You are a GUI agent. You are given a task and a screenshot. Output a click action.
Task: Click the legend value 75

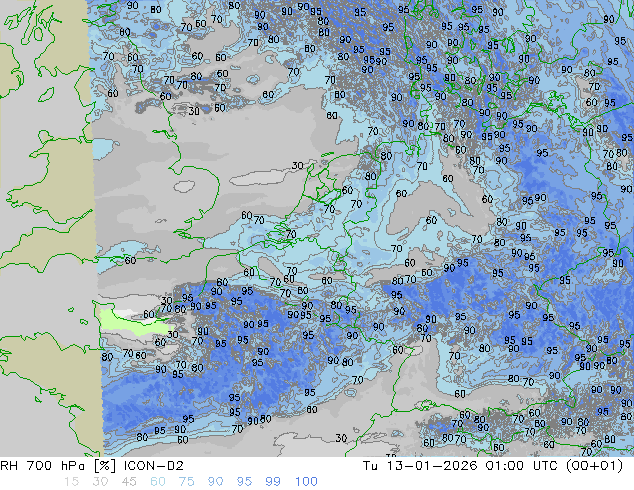[x=187, y=482]
